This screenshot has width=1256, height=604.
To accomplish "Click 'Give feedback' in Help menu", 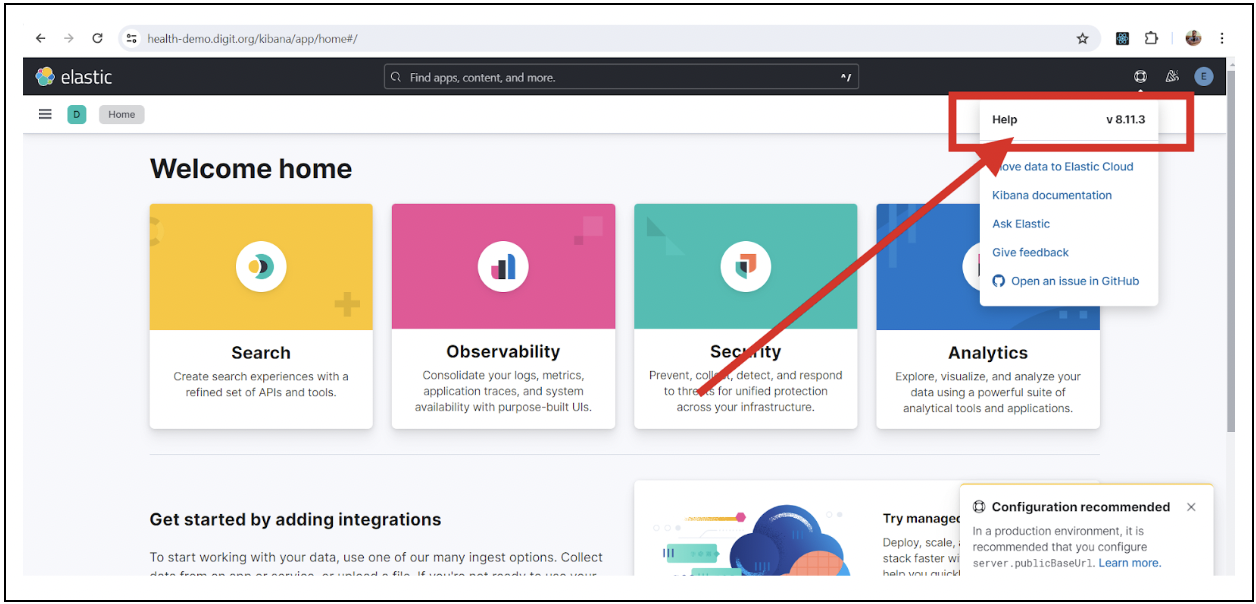I will pyautogui.click(x=1030, y=252).
